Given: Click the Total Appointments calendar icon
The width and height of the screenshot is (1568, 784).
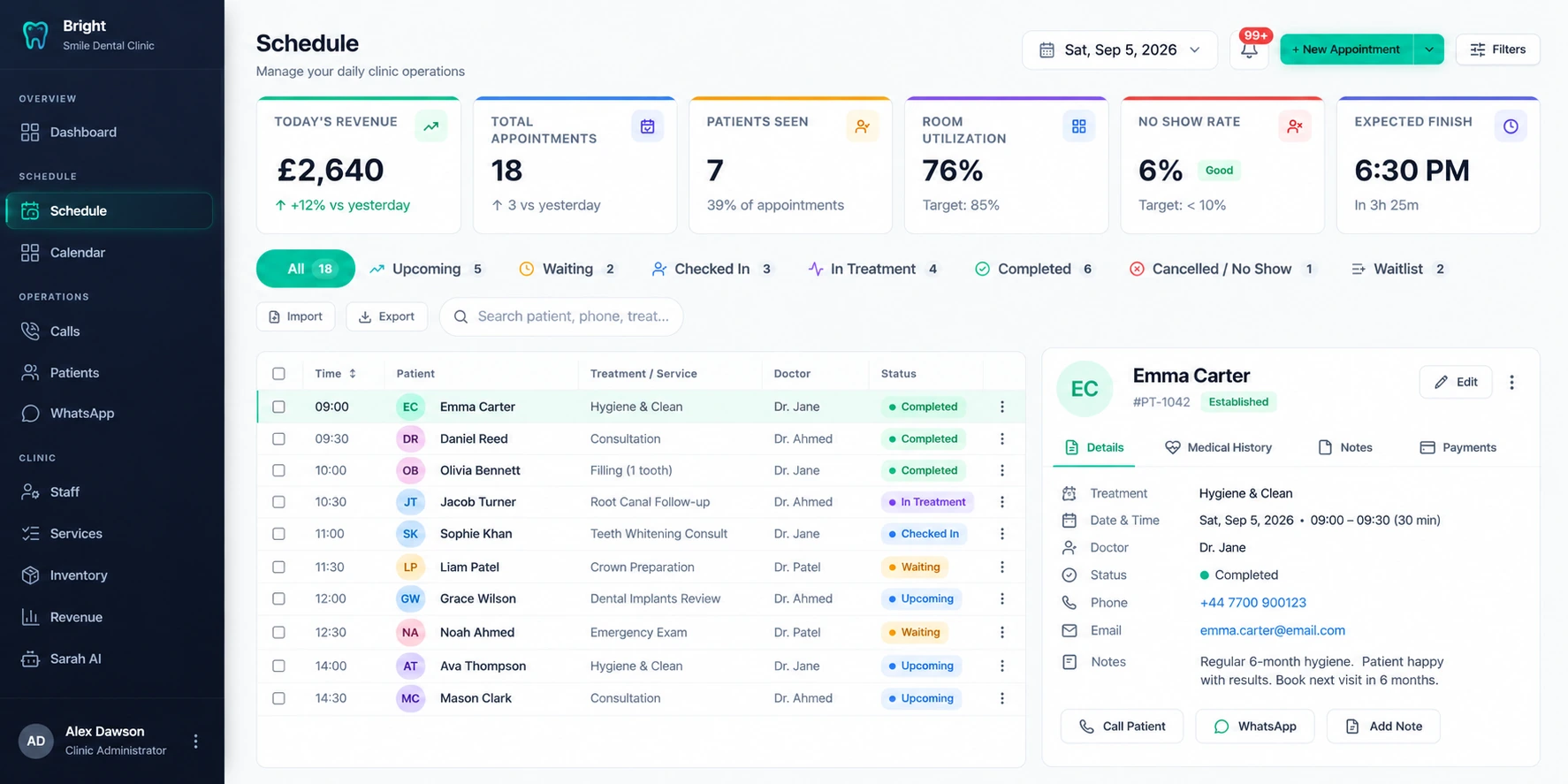Looking at the screenshot, I should pyautogui.click(x=647, y=126).
